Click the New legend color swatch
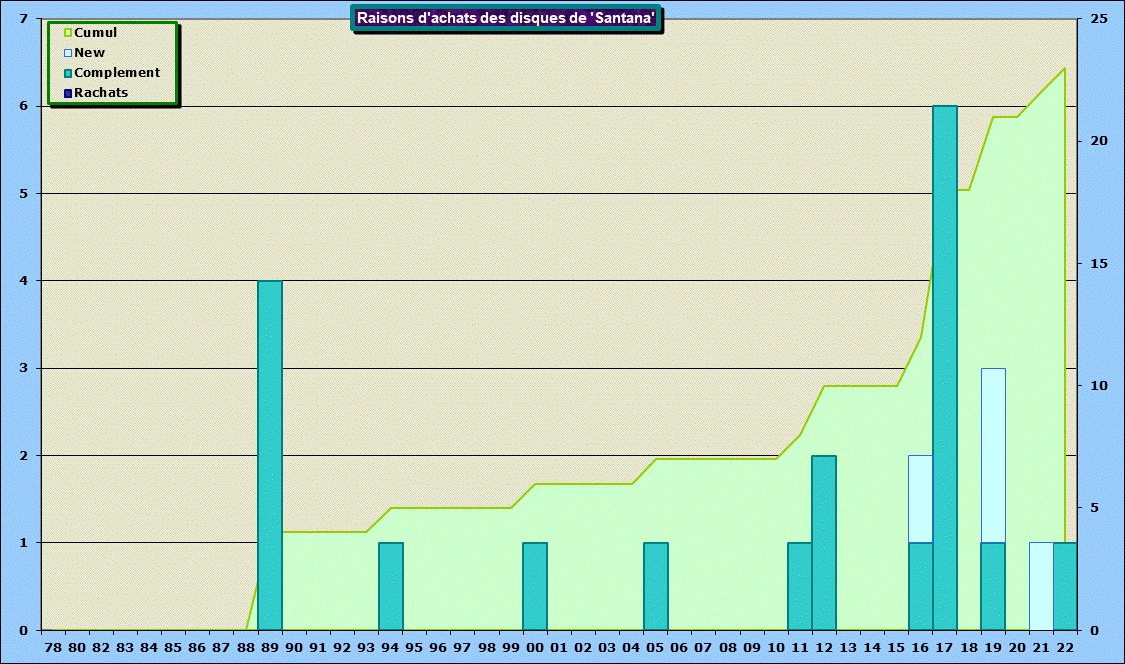The image size is (1125, 664). coord(68,53)
